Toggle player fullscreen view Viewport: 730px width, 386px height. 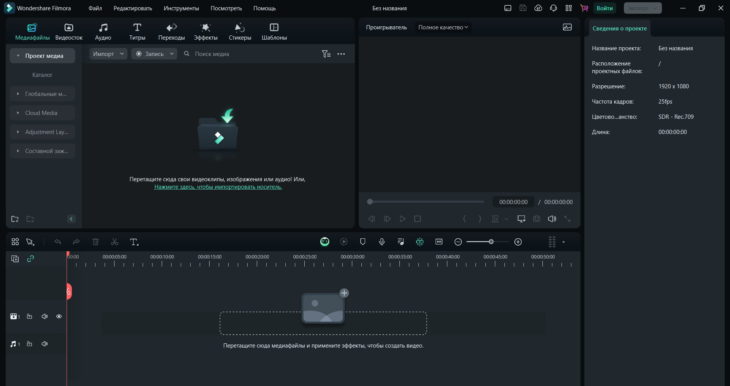(568, 219)
